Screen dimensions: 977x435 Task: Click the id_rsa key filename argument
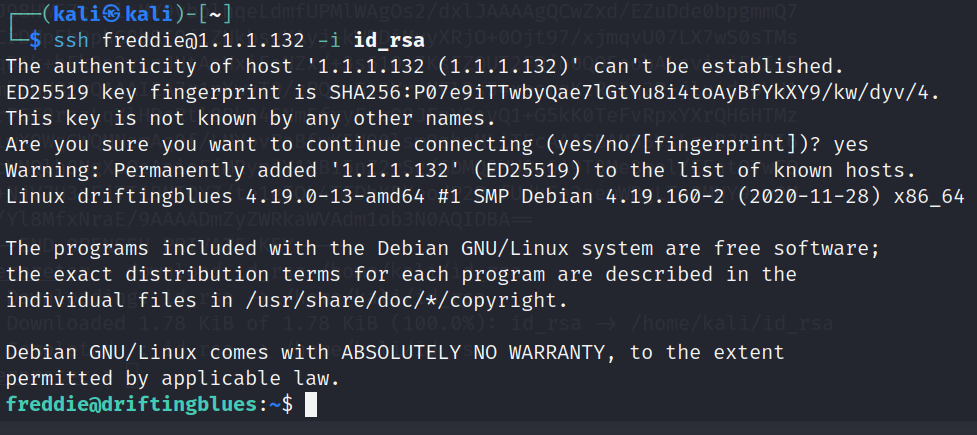(x=389, y=41)
